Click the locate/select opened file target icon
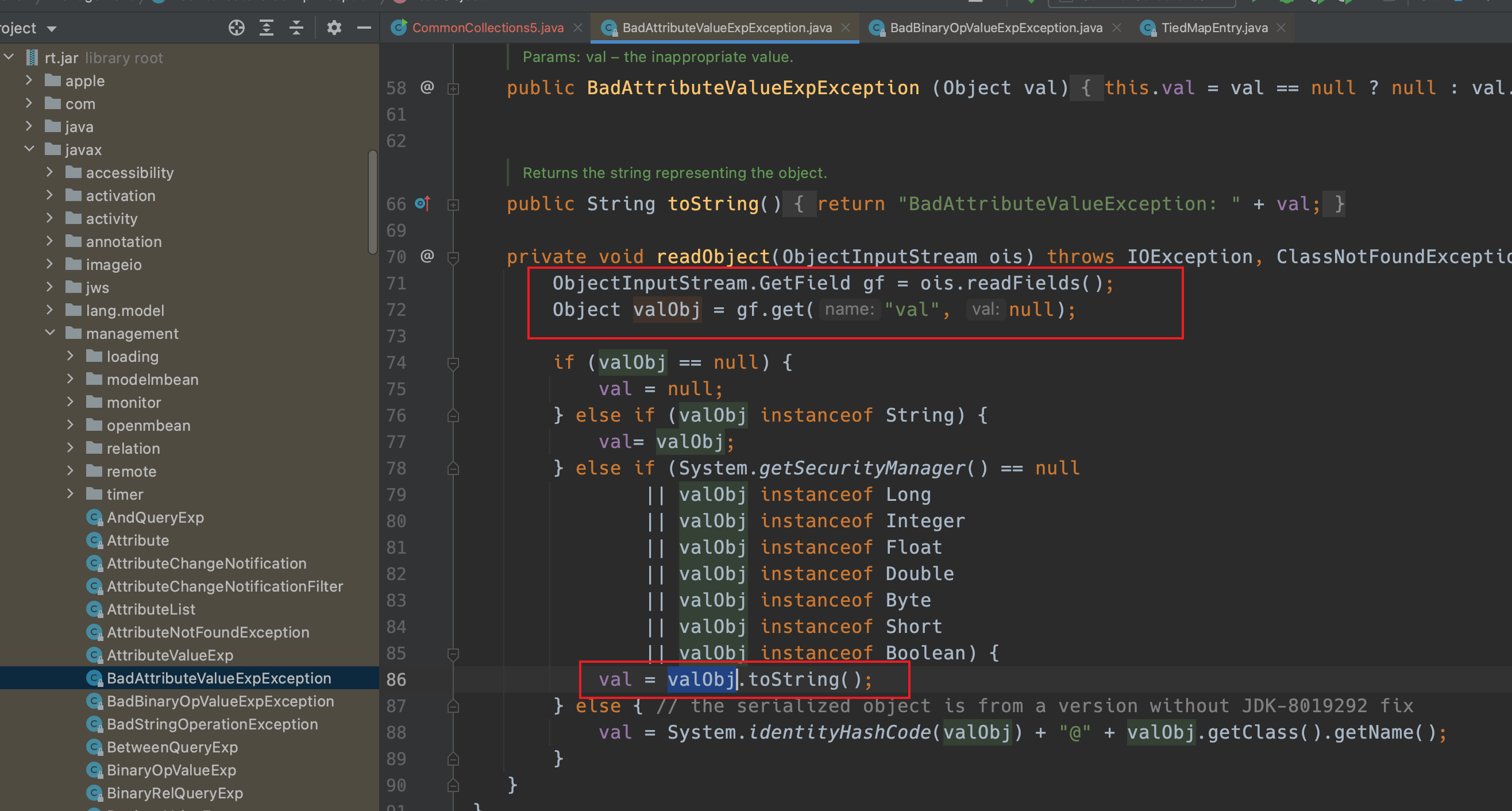Image resolution: width=1512 pixels, height=811 pixels. coord(237,28)
